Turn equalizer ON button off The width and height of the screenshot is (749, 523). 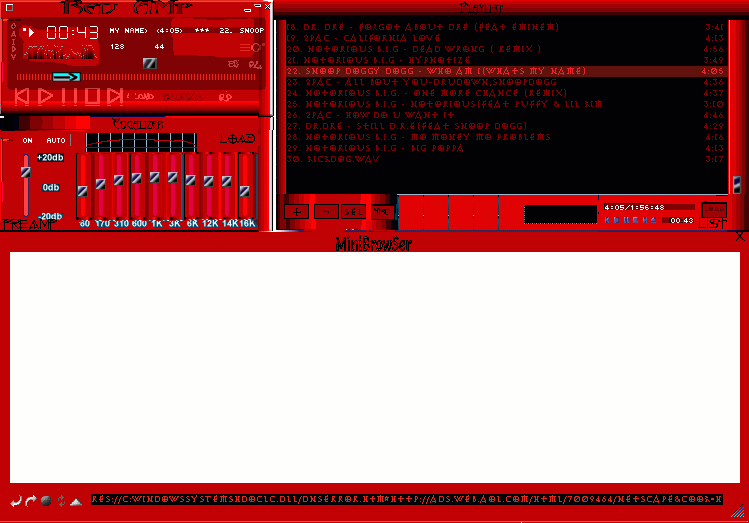coord(27,140)
